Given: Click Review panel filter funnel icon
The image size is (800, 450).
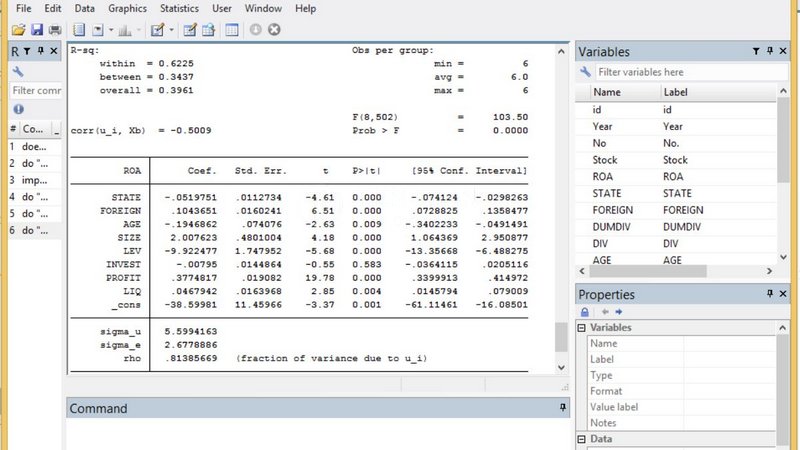Looking at the screenshot, I should [27, 51].
